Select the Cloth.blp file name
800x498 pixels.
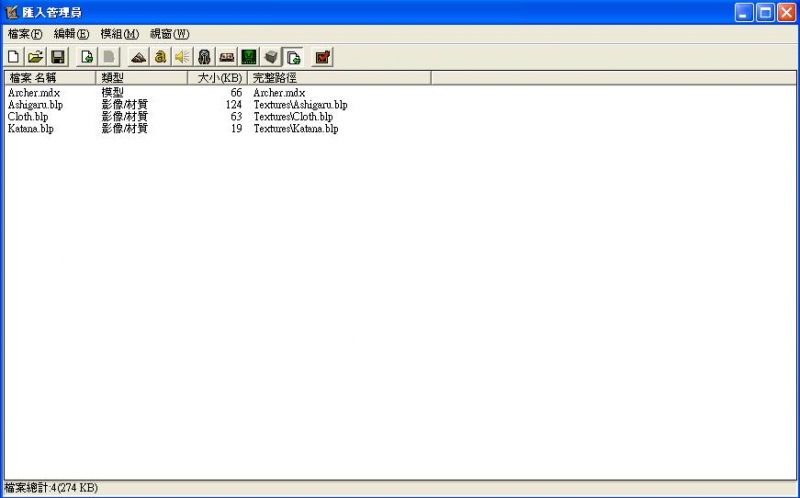click(x=28, y=117)
